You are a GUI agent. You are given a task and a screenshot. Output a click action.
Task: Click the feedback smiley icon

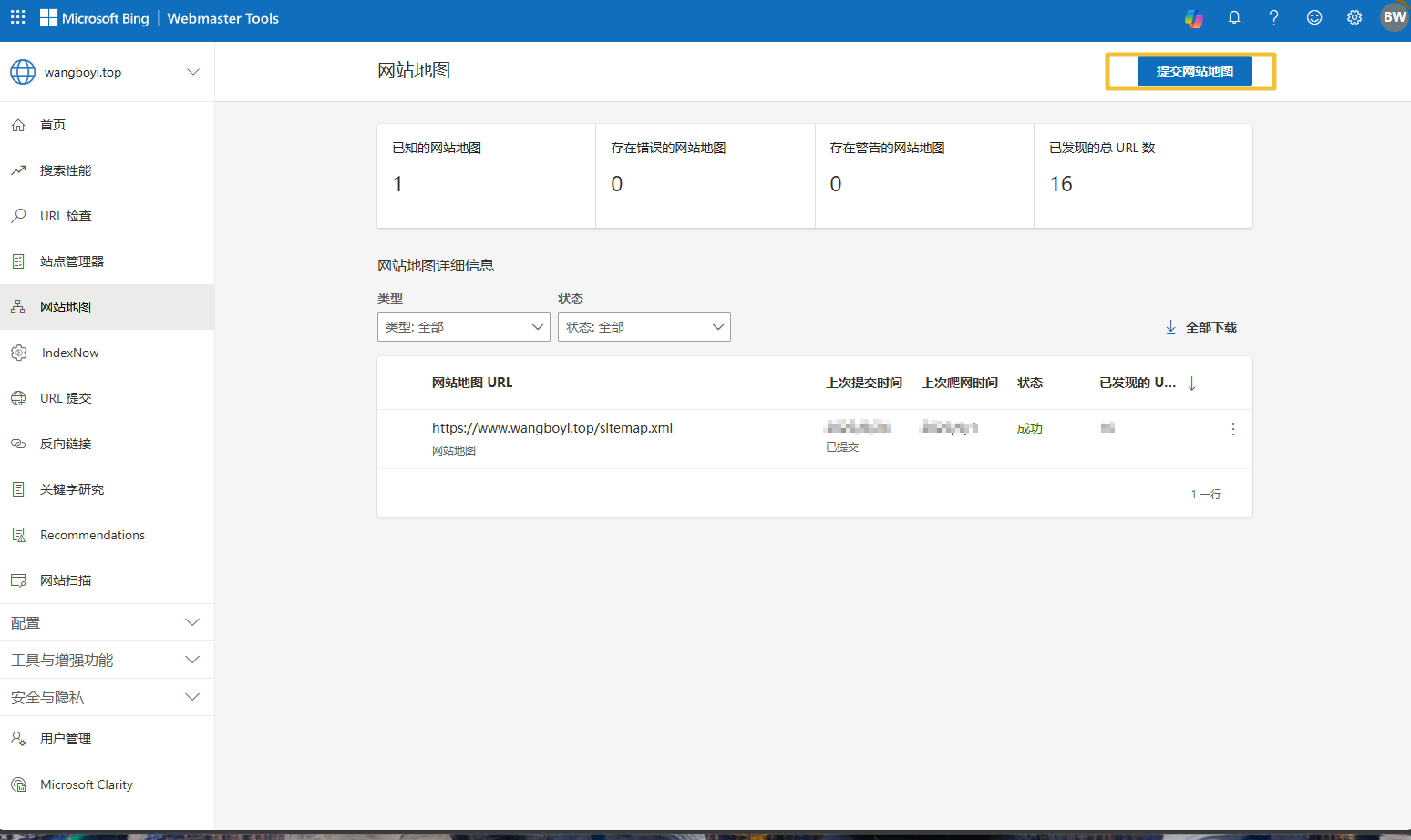coord(1313,18)
